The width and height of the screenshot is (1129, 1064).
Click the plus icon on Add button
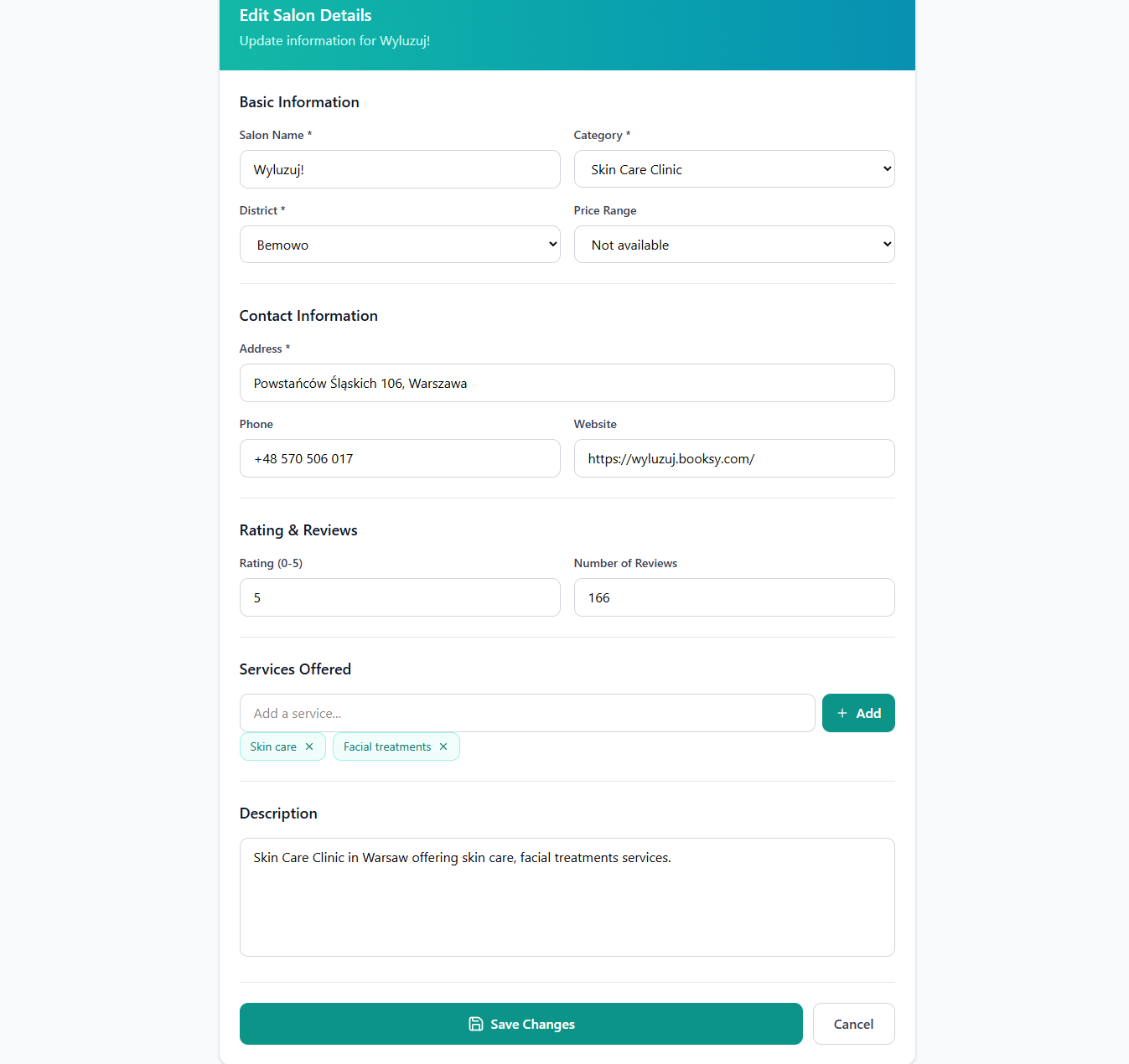click(x=842, y=713)
